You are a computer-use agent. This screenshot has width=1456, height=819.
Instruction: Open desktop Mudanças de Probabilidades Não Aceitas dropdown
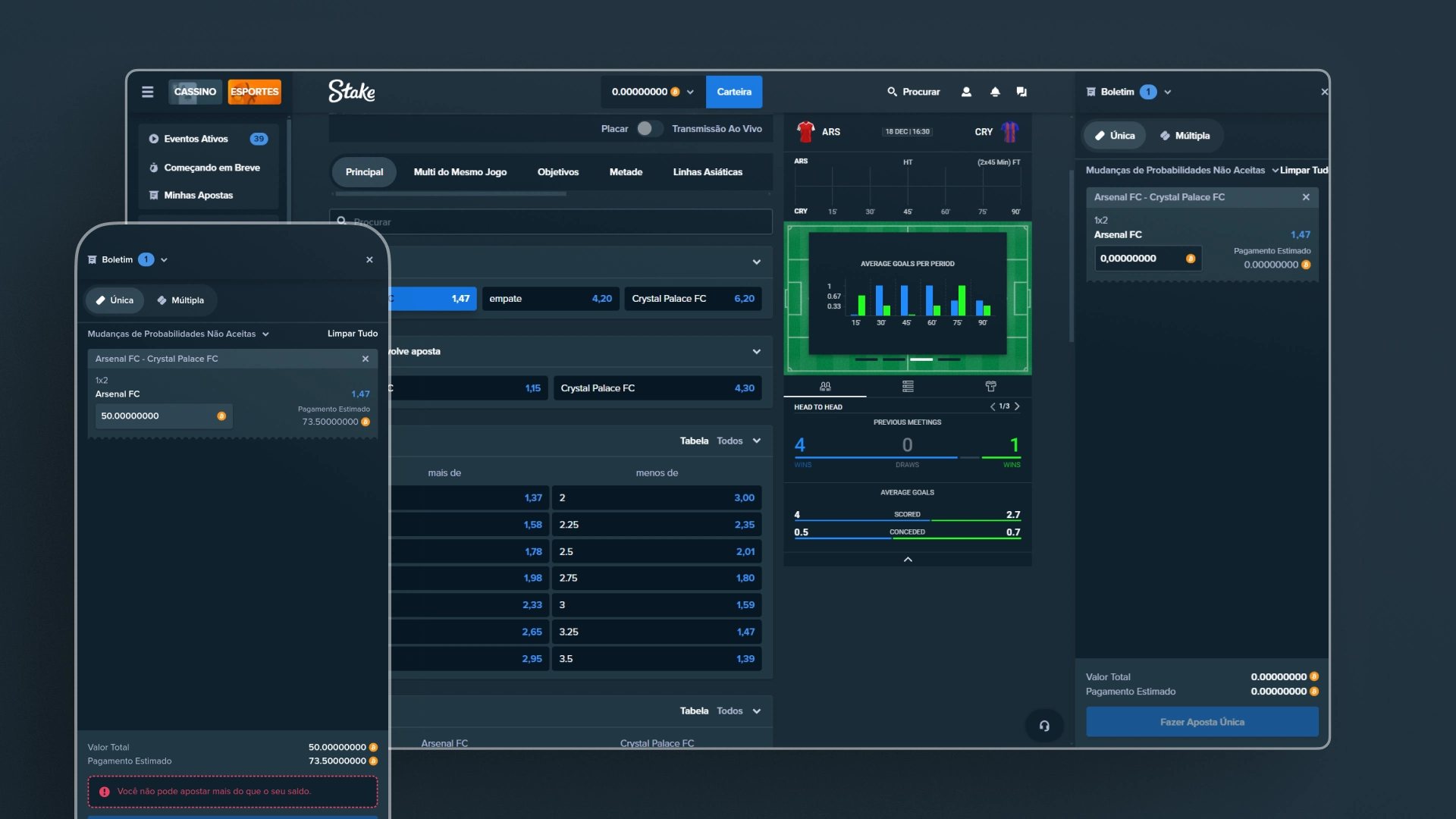(1182, 170)
